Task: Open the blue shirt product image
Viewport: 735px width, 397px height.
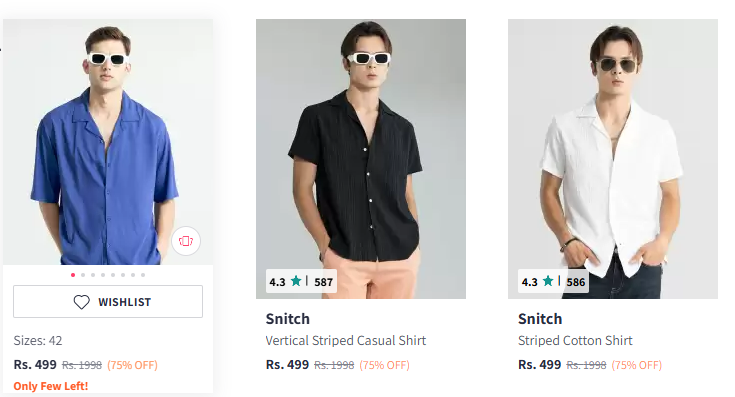Action: (108, 142)
